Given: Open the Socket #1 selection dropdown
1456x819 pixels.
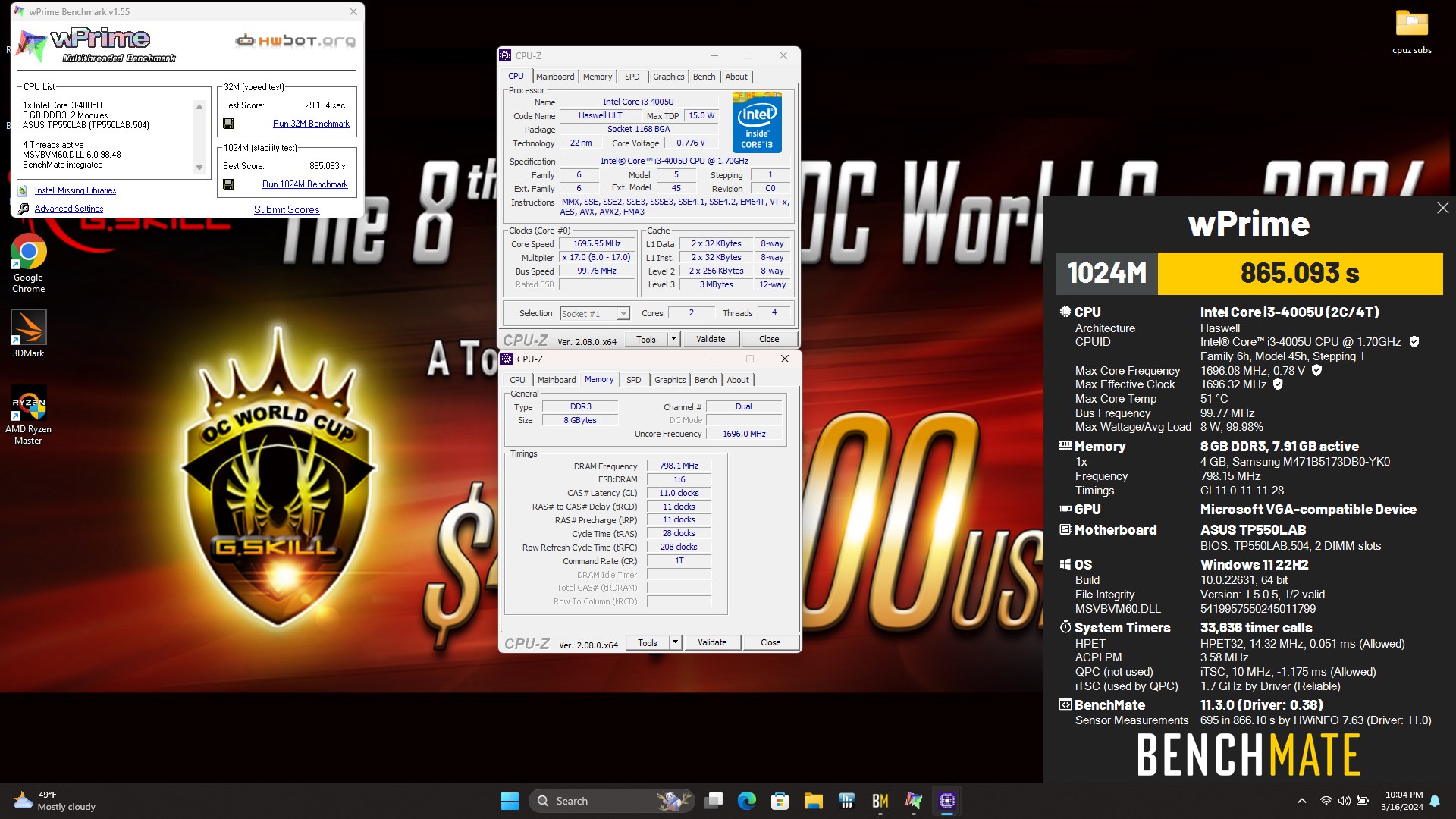Looking at the screenshot, I should pos(595,314).
